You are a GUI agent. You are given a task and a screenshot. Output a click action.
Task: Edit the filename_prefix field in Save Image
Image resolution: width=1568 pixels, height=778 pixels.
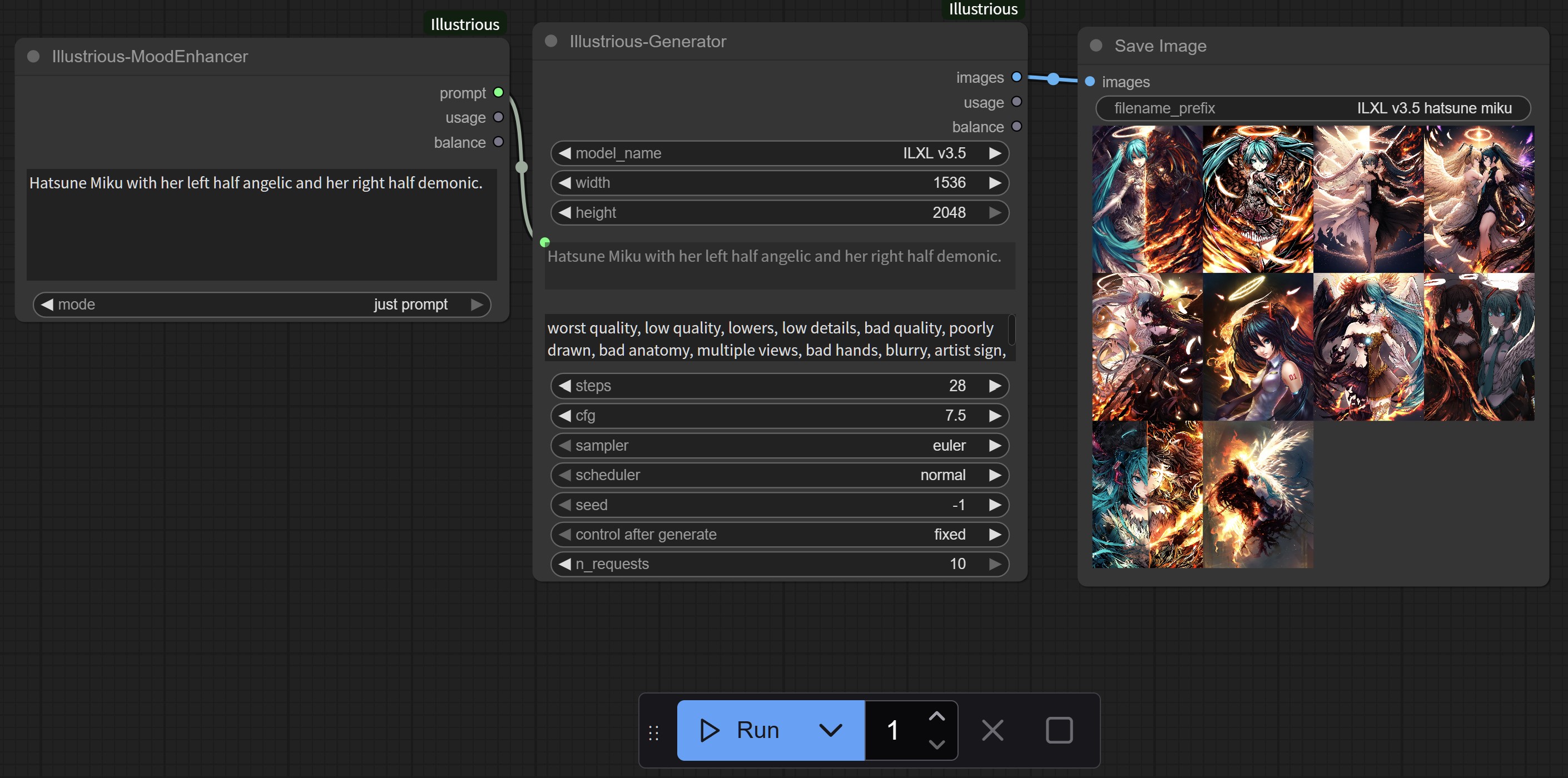coord(1313,108)
